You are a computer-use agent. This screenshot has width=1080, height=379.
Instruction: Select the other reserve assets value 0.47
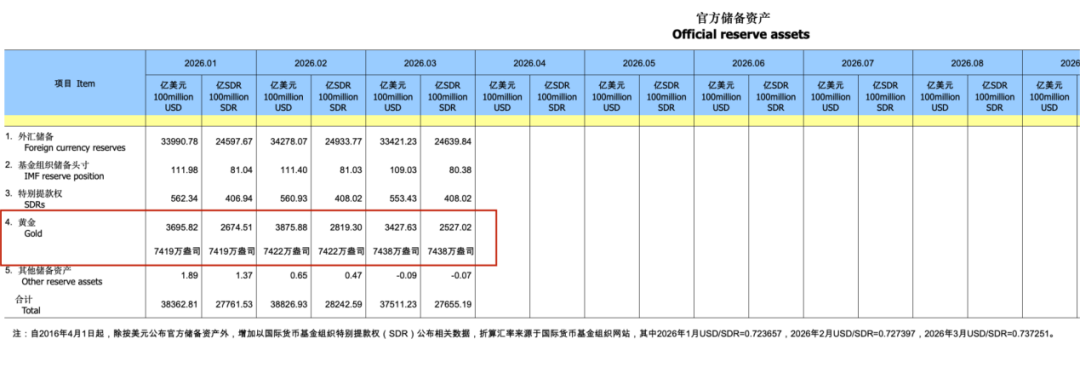354,276
